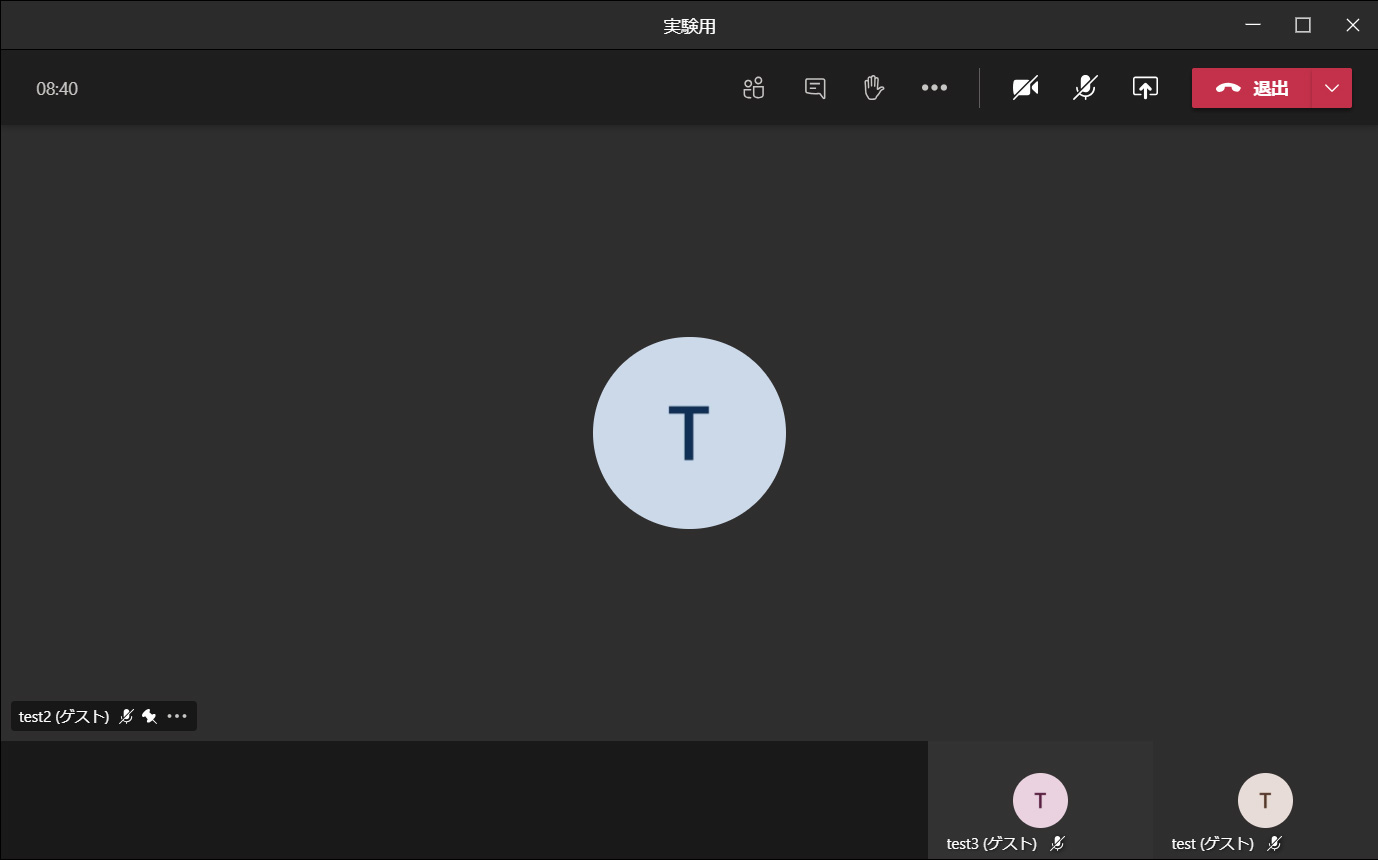Image resolution: width=1378 pixels, height=860 pixels.
Task: Raise your hand in the meeting
Action: tap(874, 88)
